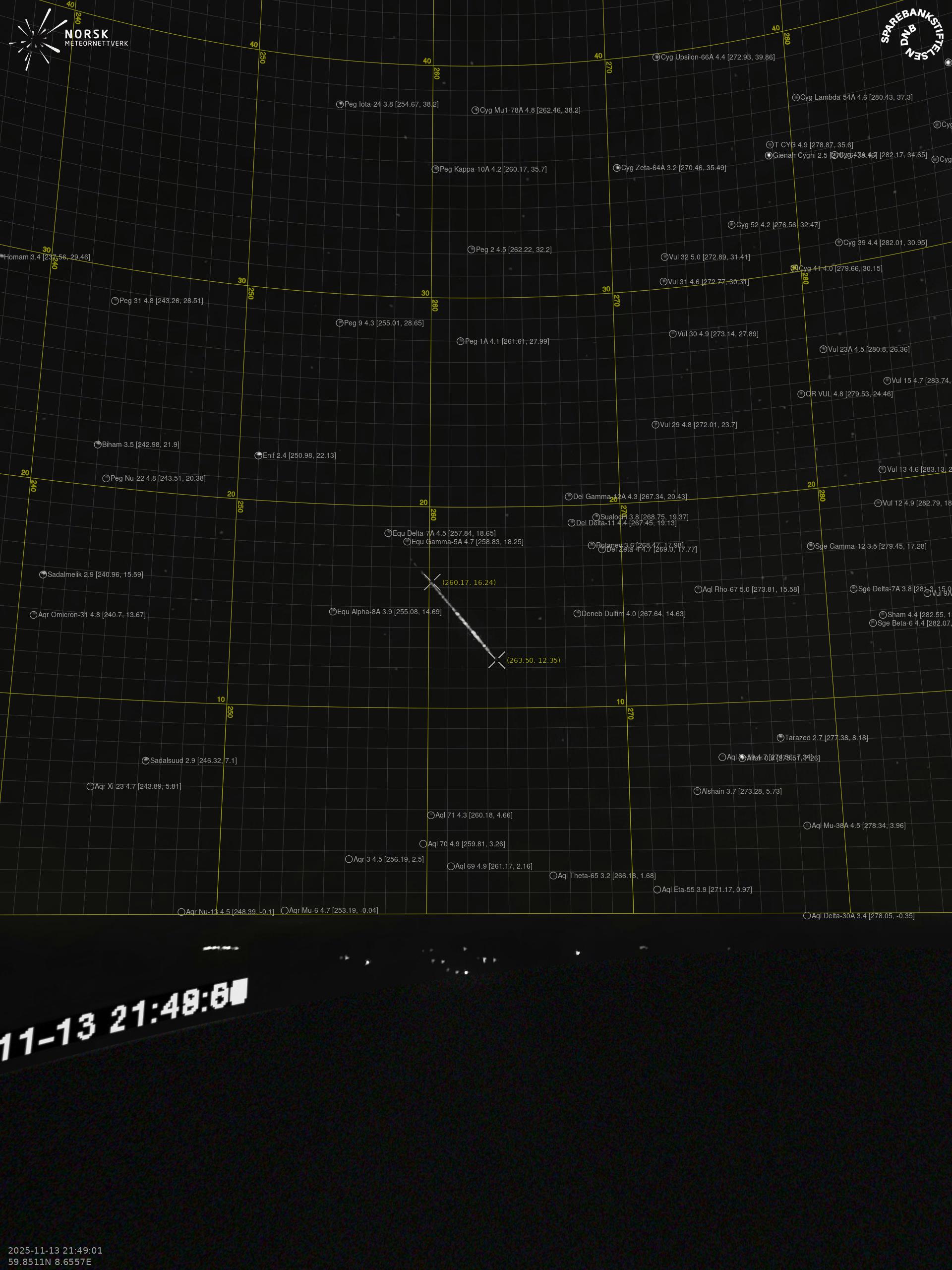Click the meteor start cross marker
952x1270 pixels.
point(431,581)
